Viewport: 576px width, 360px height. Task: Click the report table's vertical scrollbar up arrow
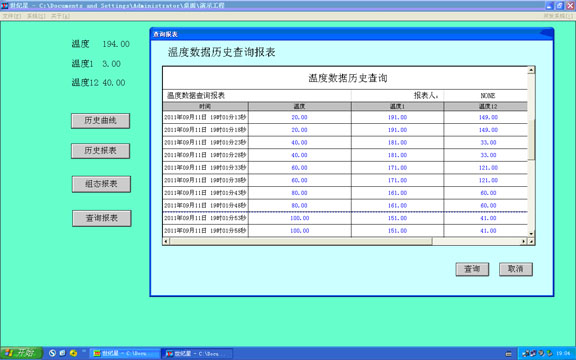tap(531, 70)
